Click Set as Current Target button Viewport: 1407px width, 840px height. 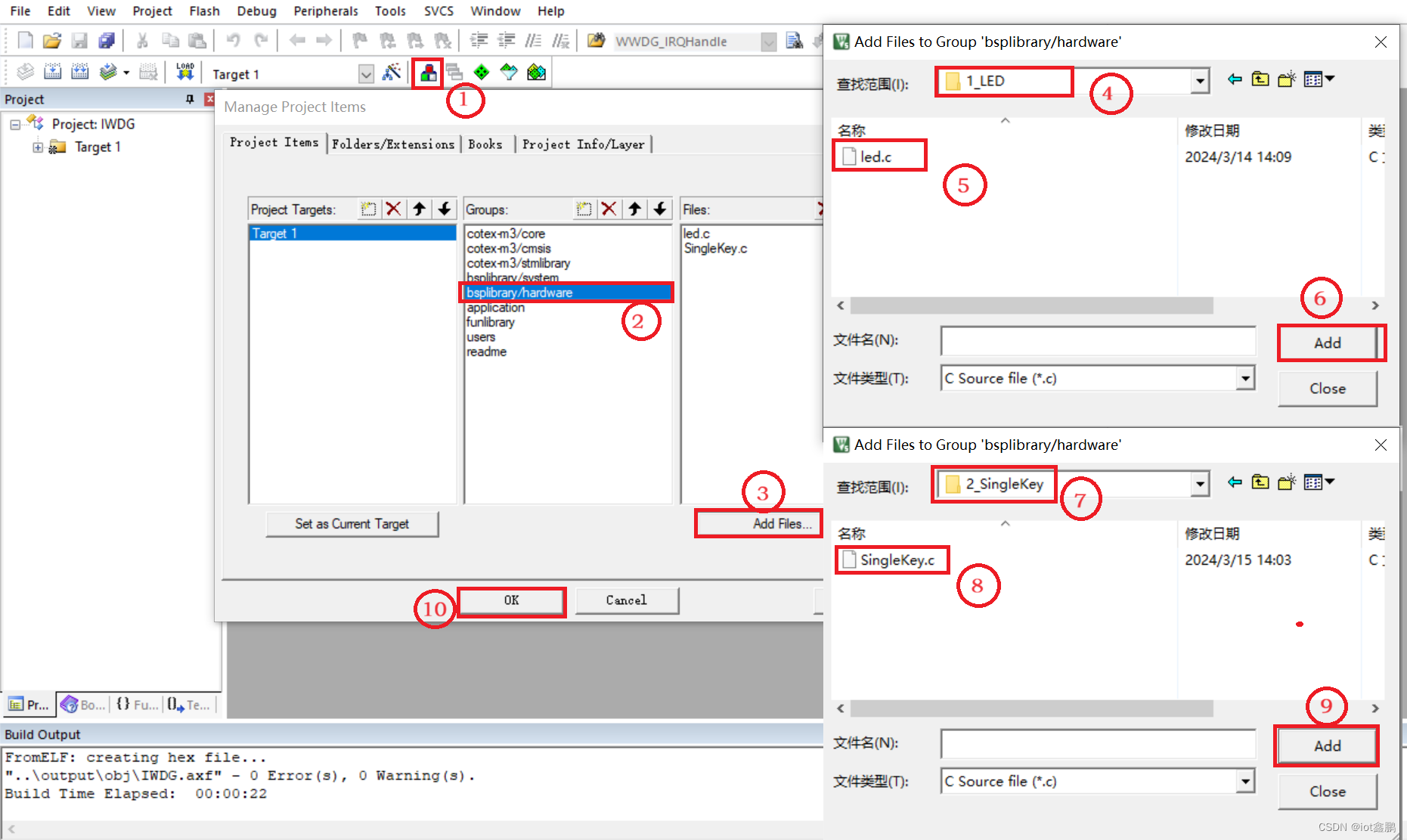click(352, 524)
